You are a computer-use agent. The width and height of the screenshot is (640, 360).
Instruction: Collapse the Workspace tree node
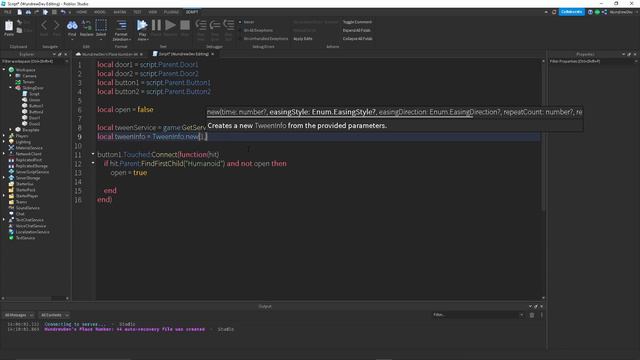click(4, 70)
